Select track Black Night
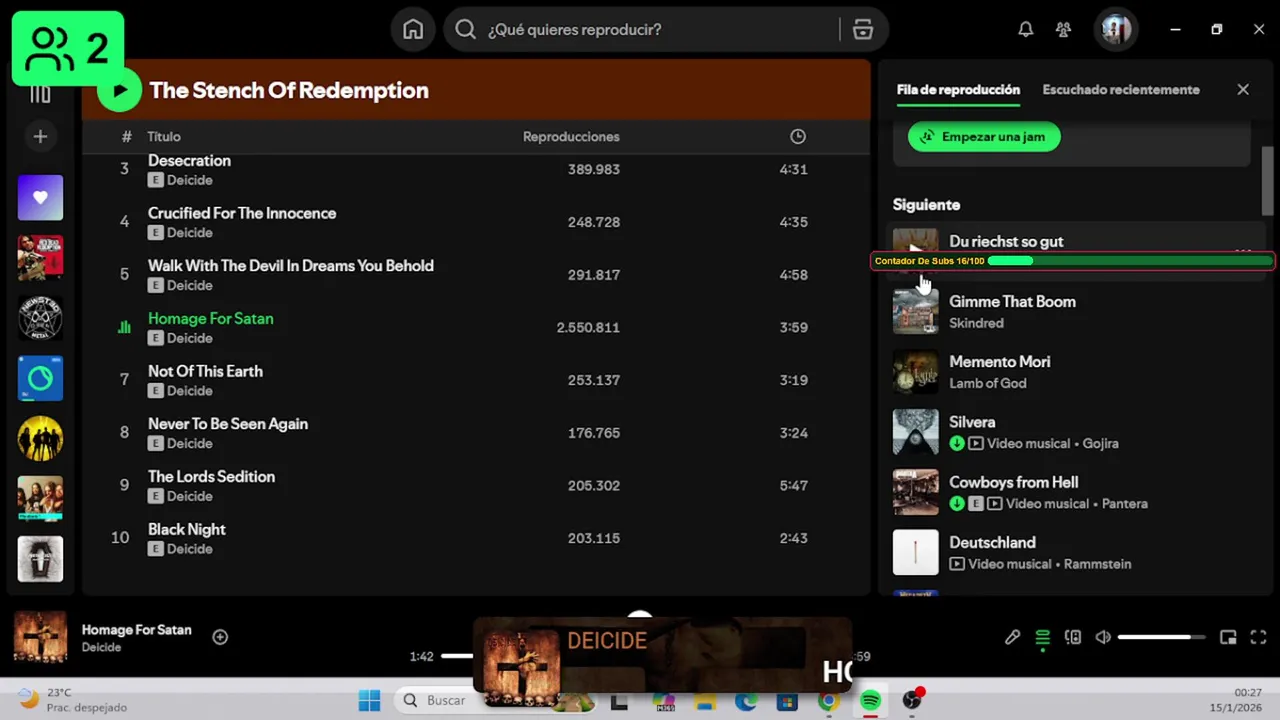Viewport: 1280px width, 720px height. point(187,530)
